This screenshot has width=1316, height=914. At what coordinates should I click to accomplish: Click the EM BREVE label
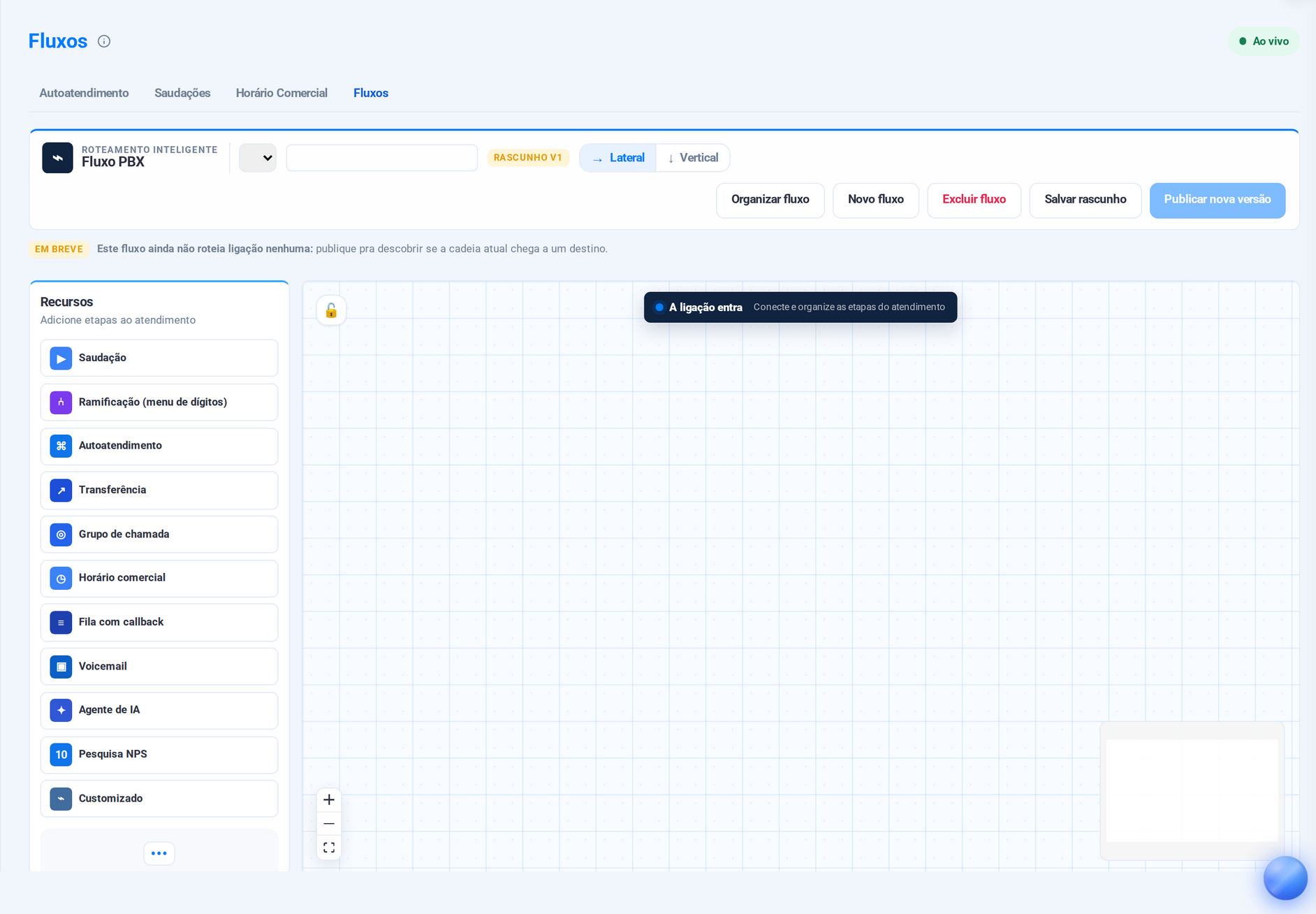point(59,249)
